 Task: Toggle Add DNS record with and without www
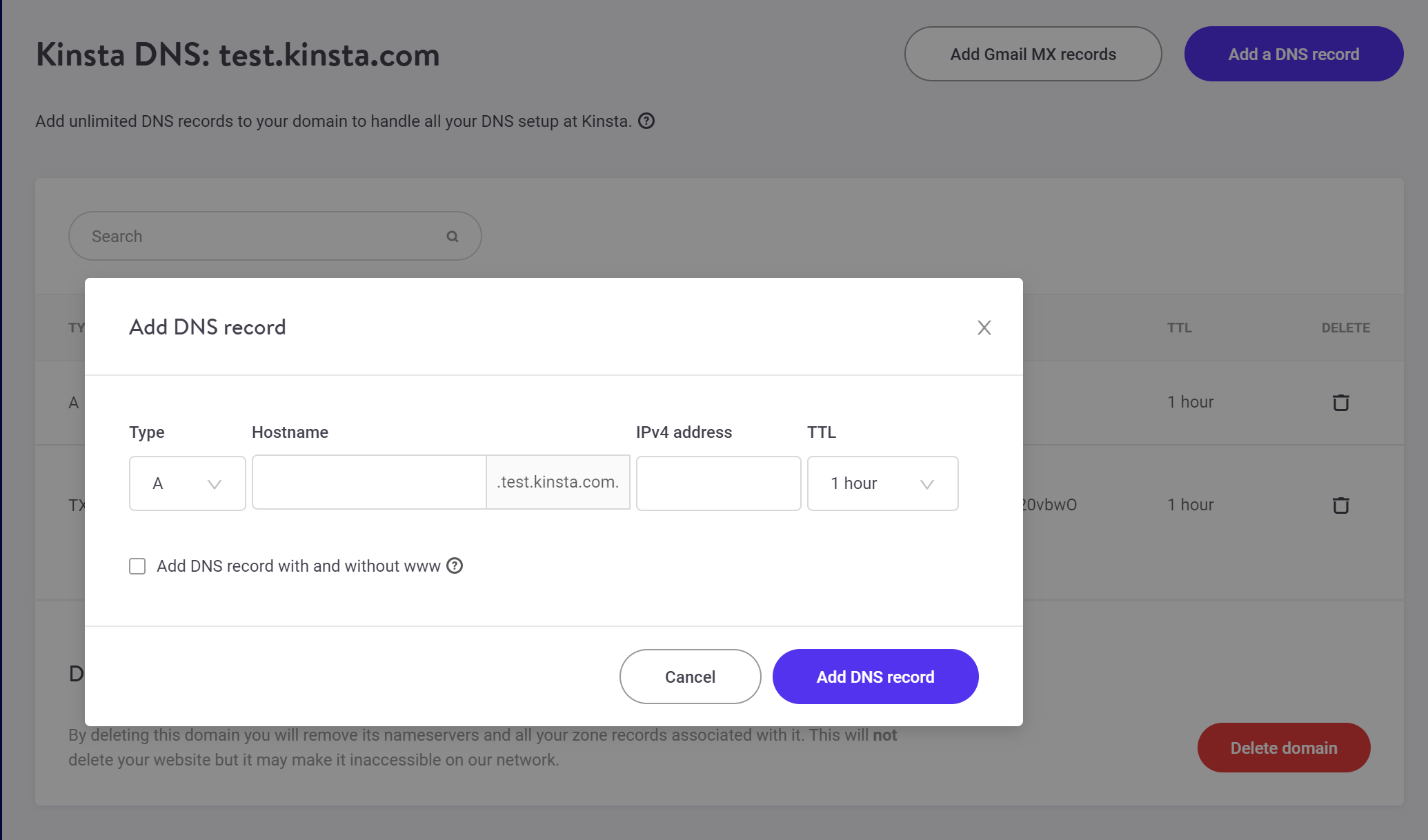[x=138, y=566]
